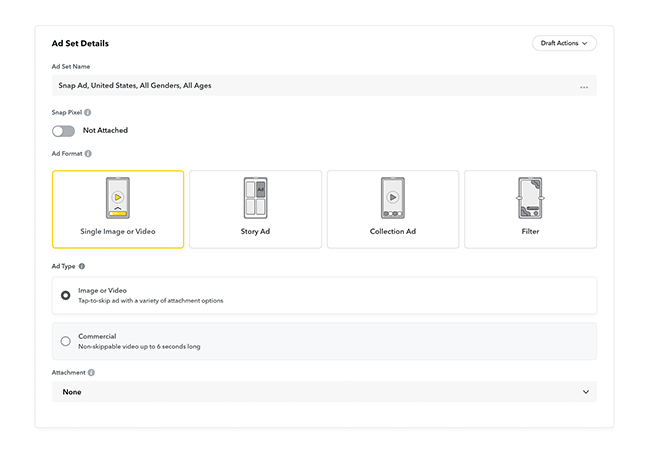Select the Story Ad format card
Viewport: 650px width, 449px height.
(x=255, y=209)
